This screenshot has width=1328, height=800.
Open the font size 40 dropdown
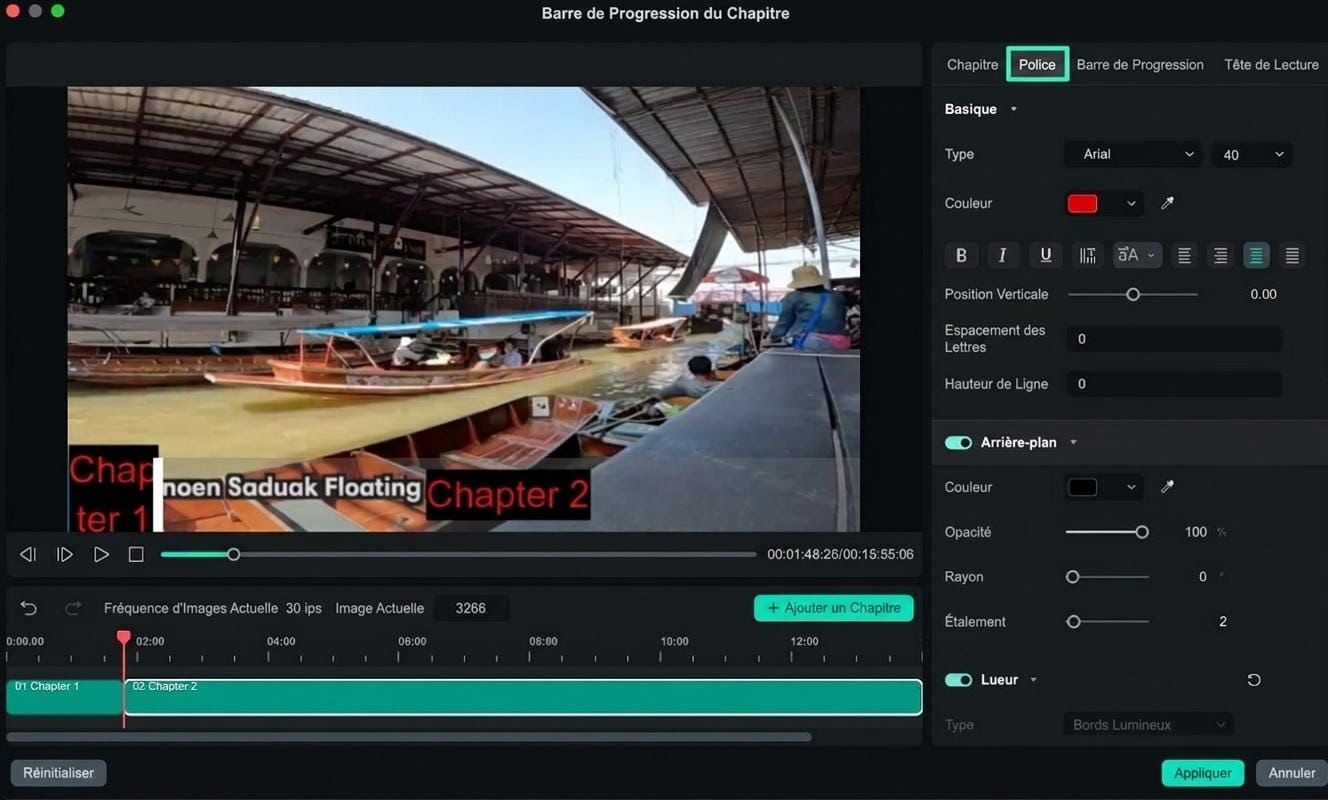pyautogui.click(x=1252, y=154)
